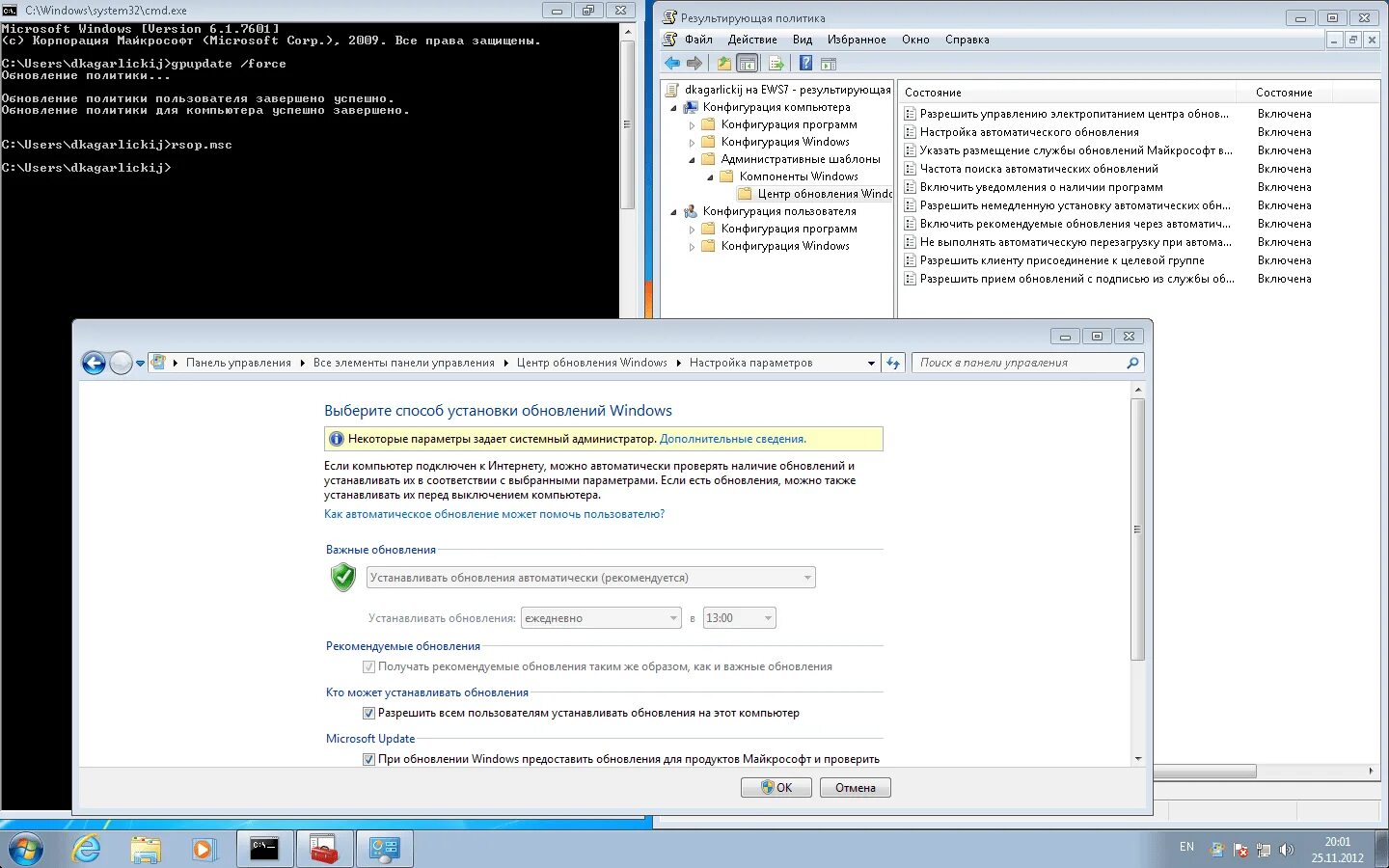Click the Forward arrow in the policy console toolbar
Viewport: 1389px width, 868px height.
(x=694, y=64)
